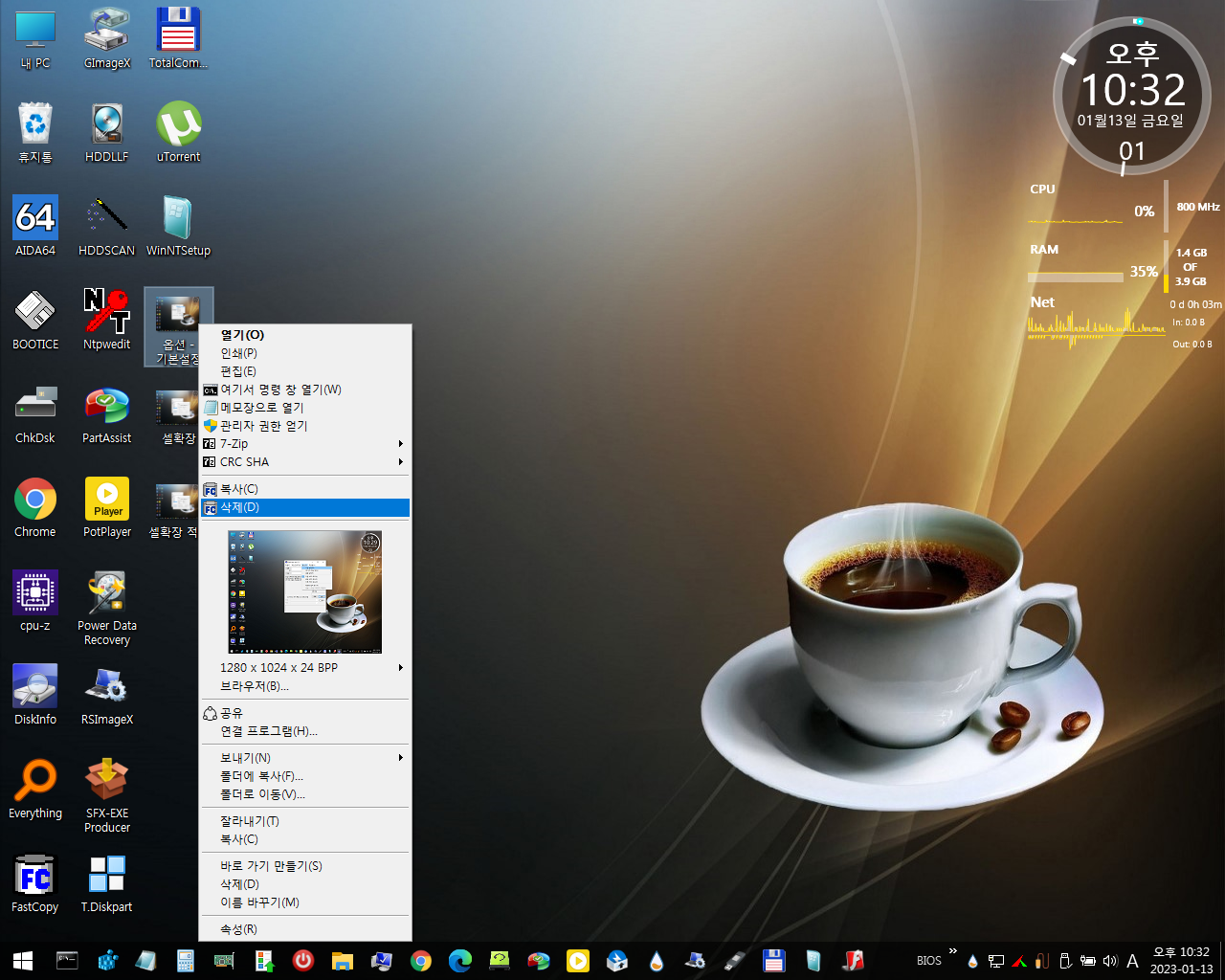Select 폴더에 복사(F)... entry
The width and height of the screenshot is (1225, 980).
pos(305,776)
